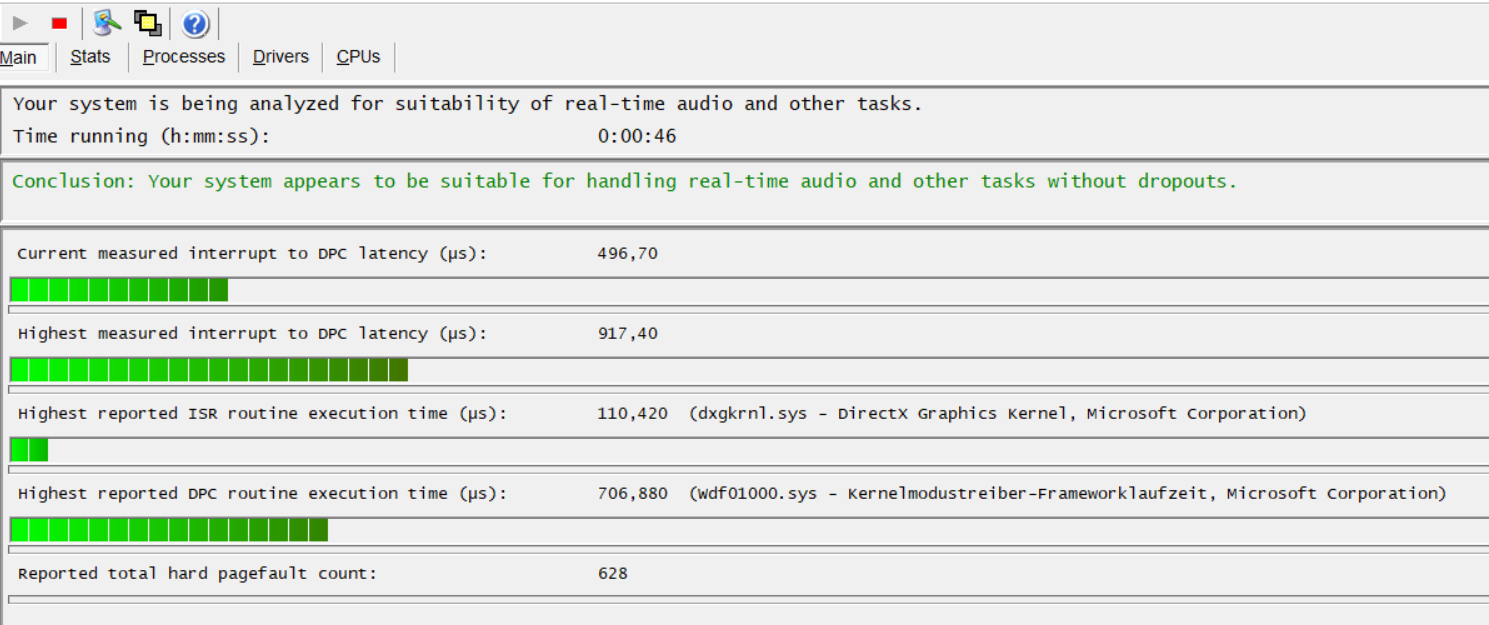Screen dimensions: 1489x625
Task: Open the Stats tab
Action: [90, 57]
